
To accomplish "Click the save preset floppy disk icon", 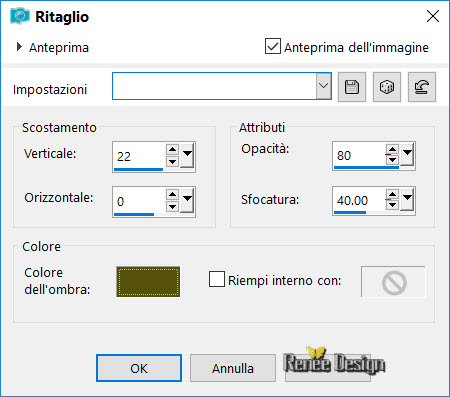I will pyautogui.click(x=352, y=87).
